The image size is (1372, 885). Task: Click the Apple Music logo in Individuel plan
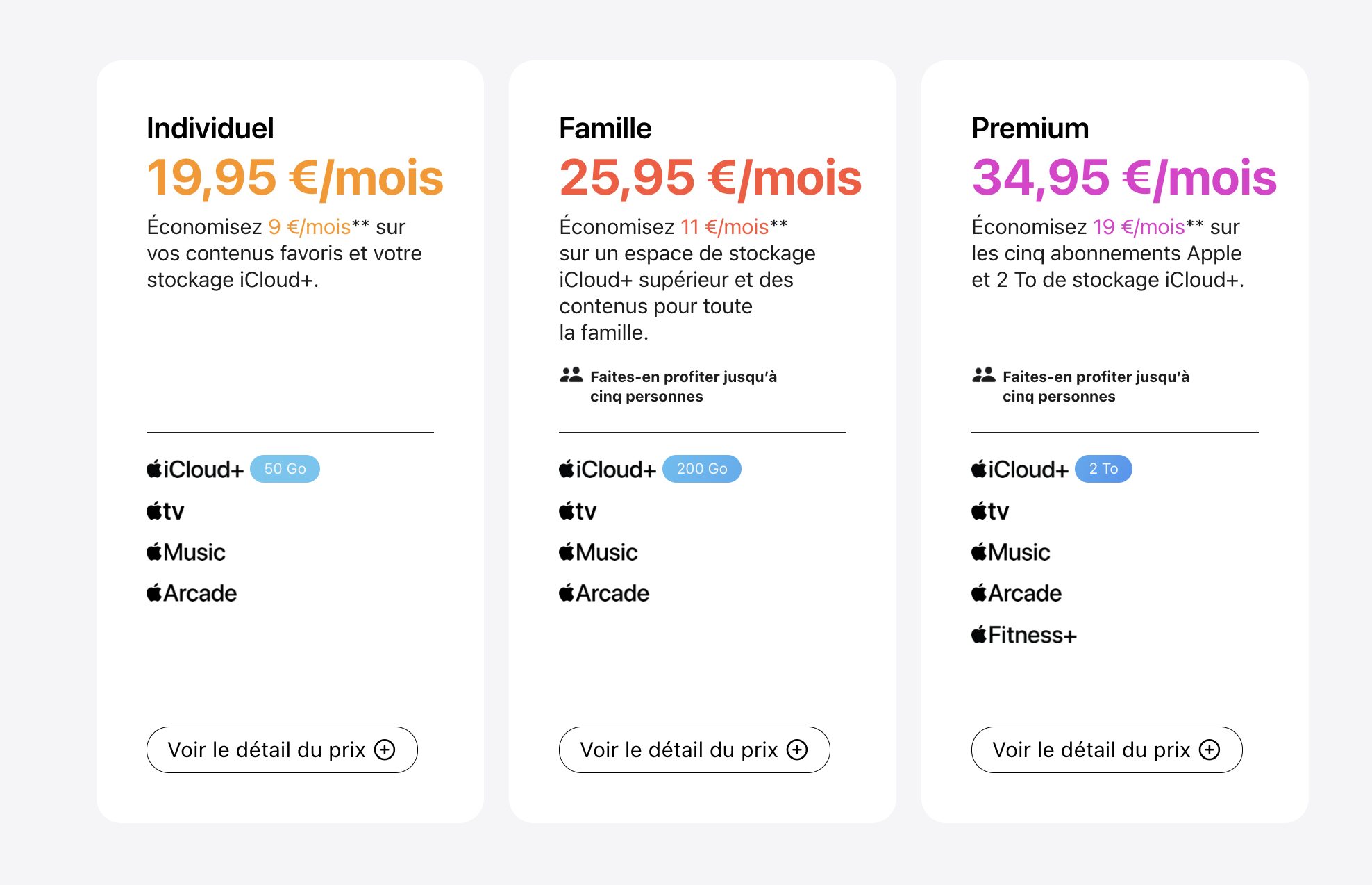coord(186,552)
